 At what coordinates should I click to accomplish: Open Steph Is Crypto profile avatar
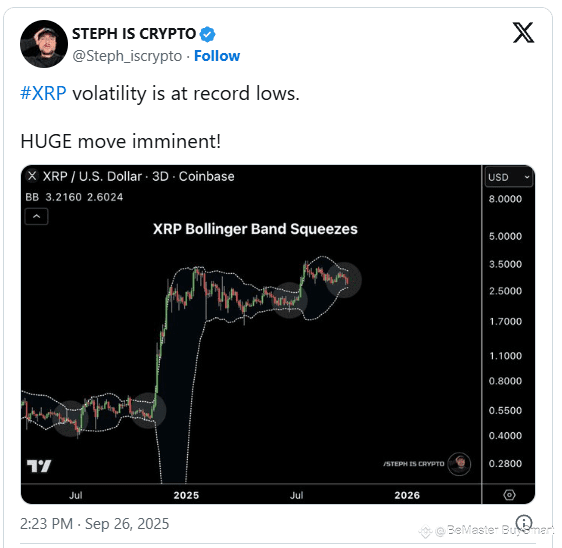[x=44, y=44]
